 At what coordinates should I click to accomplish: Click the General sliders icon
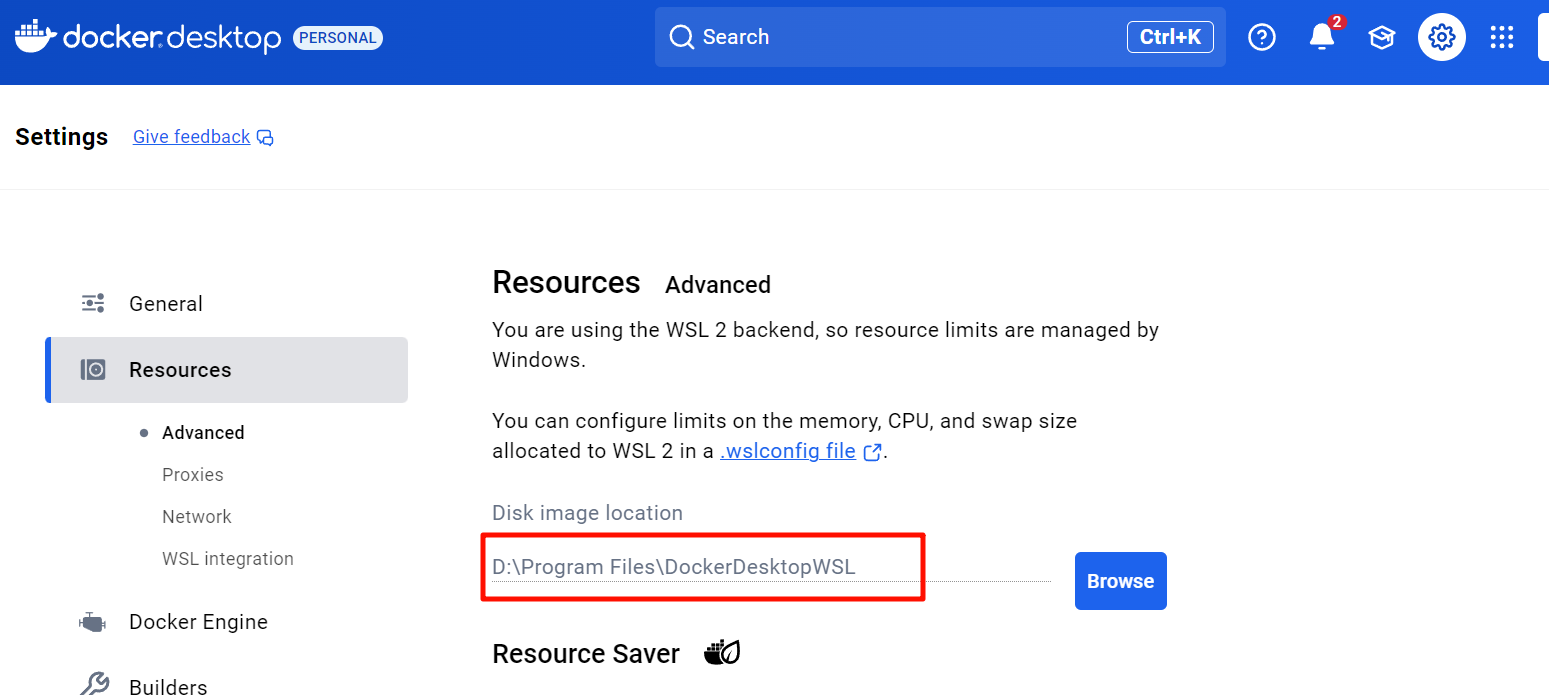[x=93, y=303]
